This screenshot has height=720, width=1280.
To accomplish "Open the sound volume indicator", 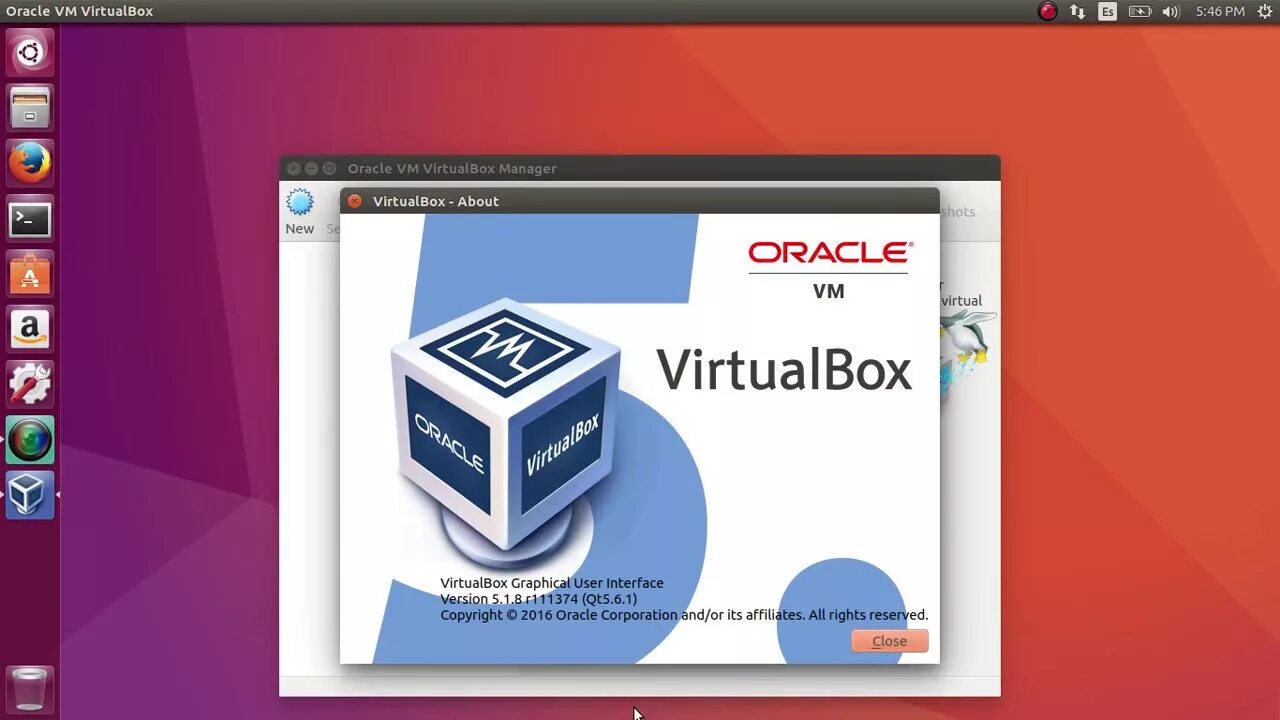I will (1171, 12).
